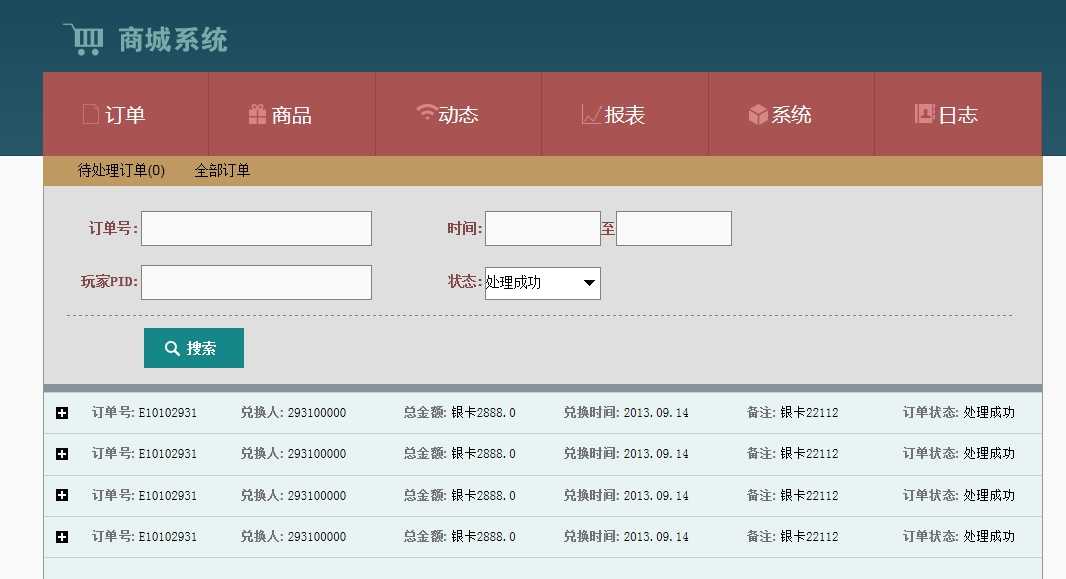The height and width of the screenshot is (579, 1066).
Task: Open the 报表 chart icon
Action: point(590,114)
